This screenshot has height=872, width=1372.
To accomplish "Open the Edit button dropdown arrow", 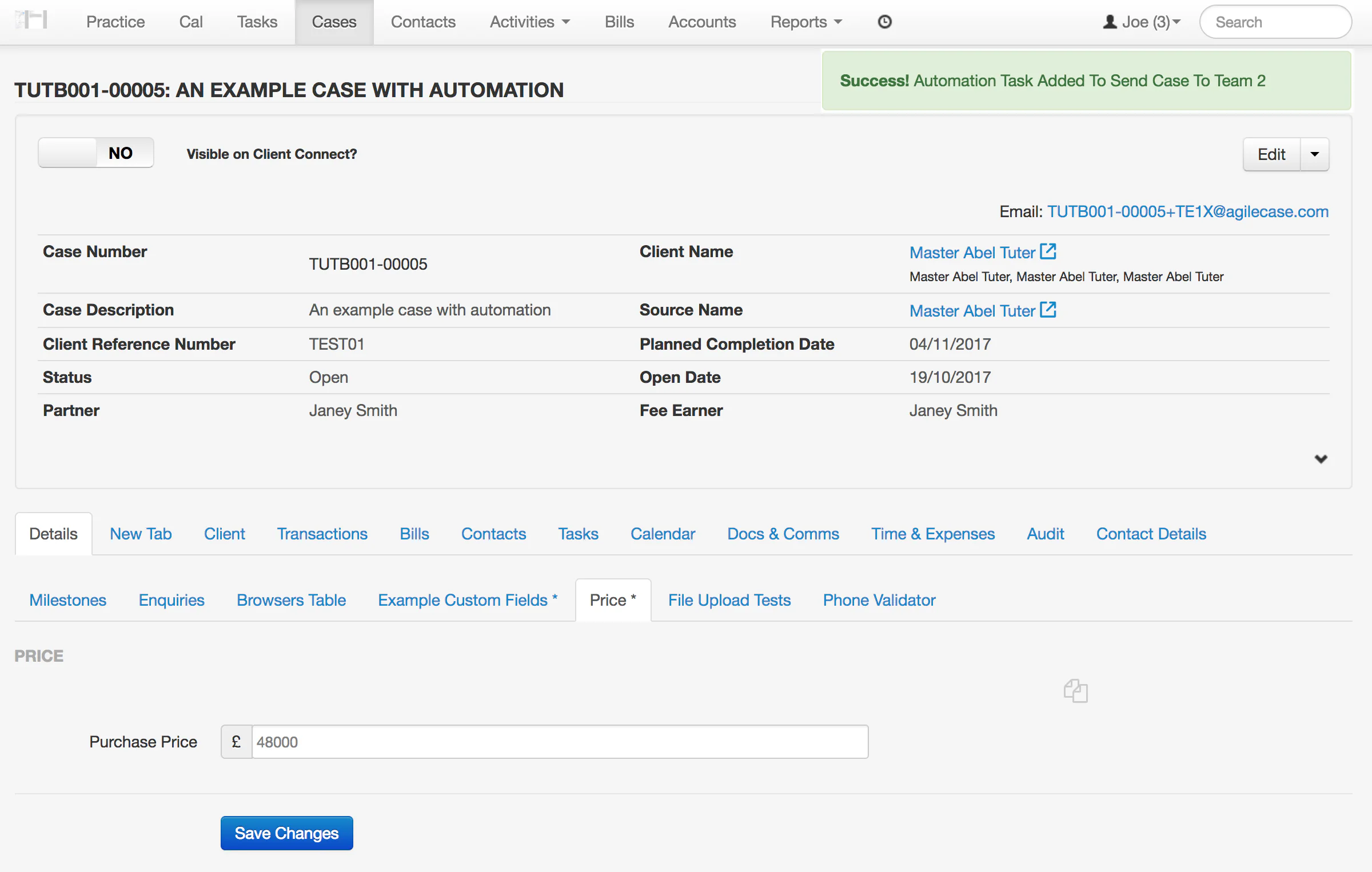I will [1315, 154].
